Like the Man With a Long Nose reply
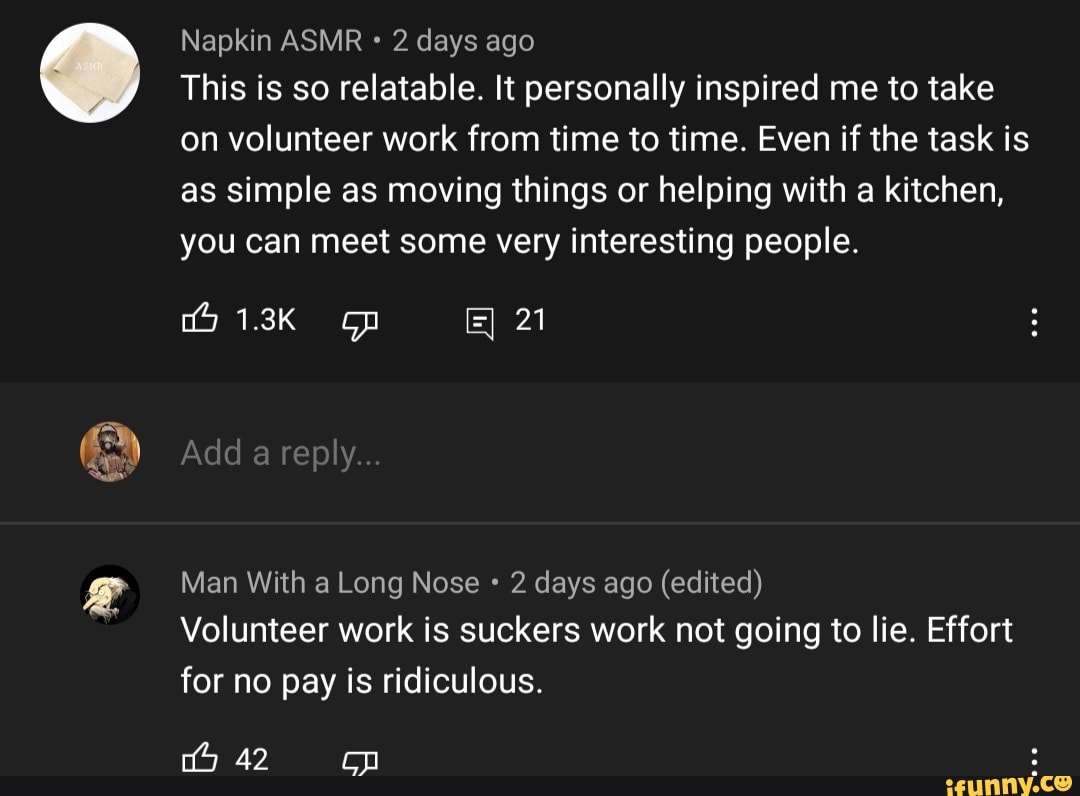The height and width of the screenshot is (796, 1080). 198,760
